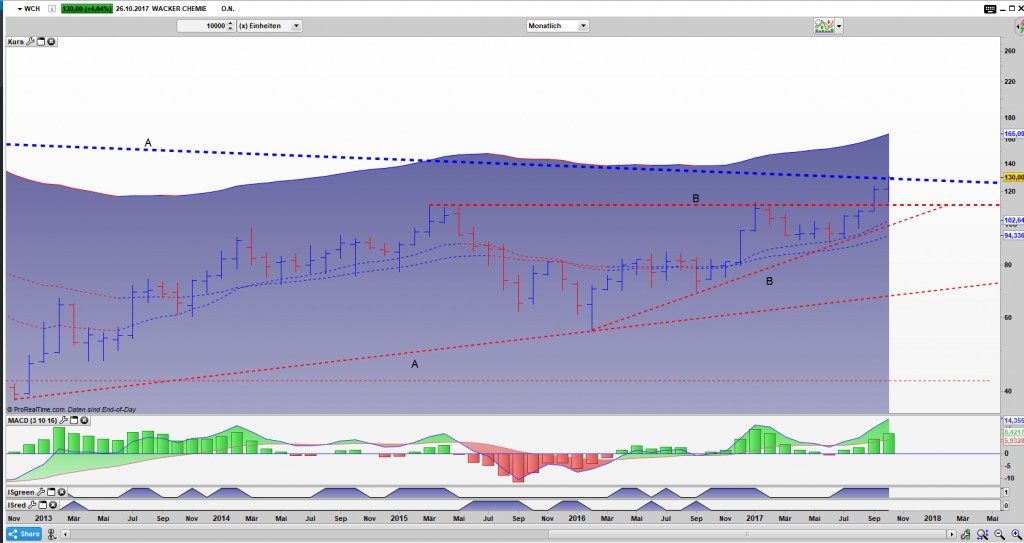This screenshot has height=543, width=1024.
Task: Click the Kurs panel title
Action: coord(16,42)
